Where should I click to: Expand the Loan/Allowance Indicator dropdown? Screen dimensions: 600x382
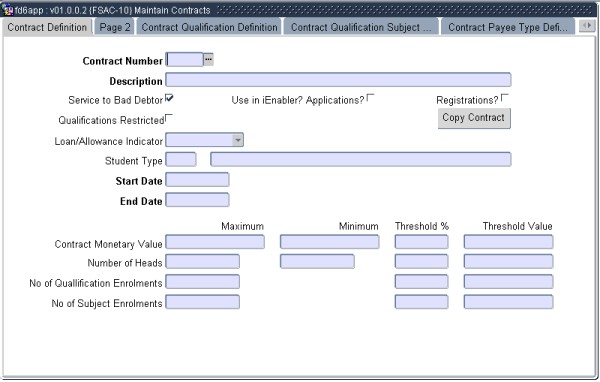238,140
